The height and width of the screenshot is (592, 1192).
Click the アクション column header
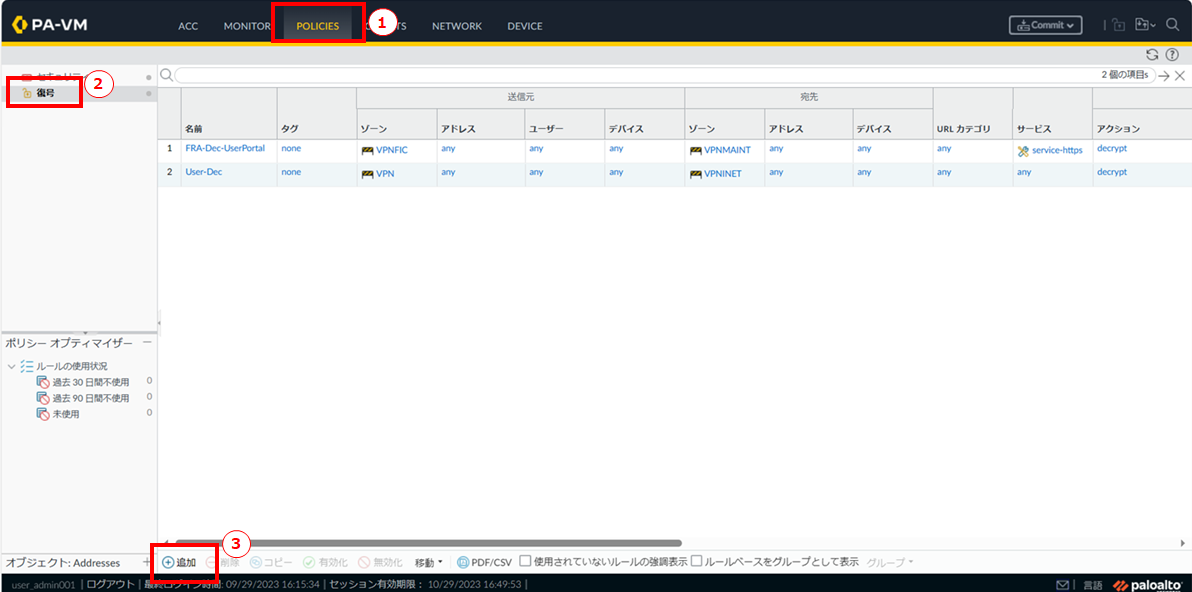[x=1118, y=128]
